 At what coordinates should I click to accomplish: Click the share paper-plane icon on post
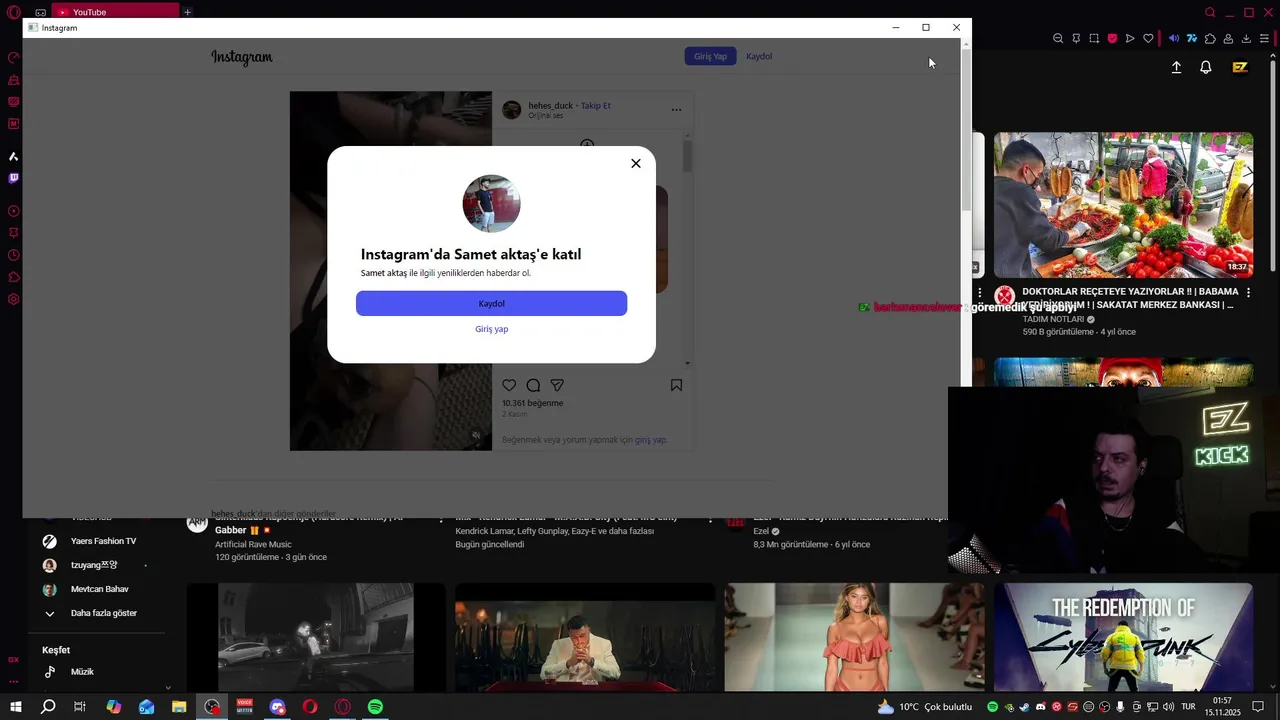tap(557, 385)
